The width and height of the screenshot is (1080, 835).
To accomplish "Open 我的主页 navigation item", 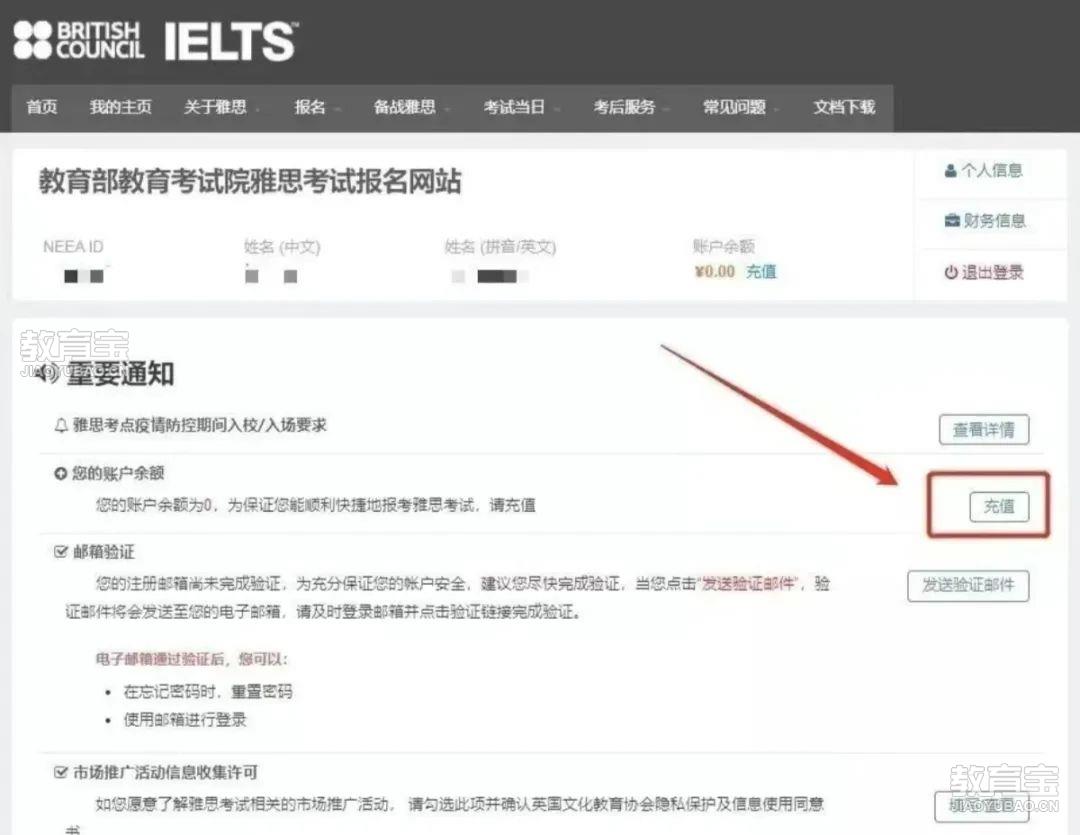I will (x=121, y=107).
